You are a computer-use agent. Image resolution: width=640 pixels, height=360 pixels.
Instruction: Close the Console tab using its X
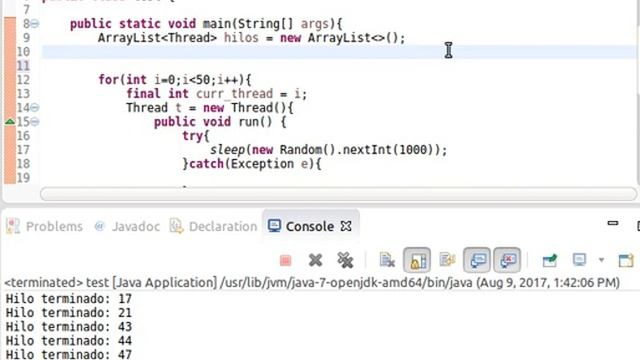(x=346, y=226)
